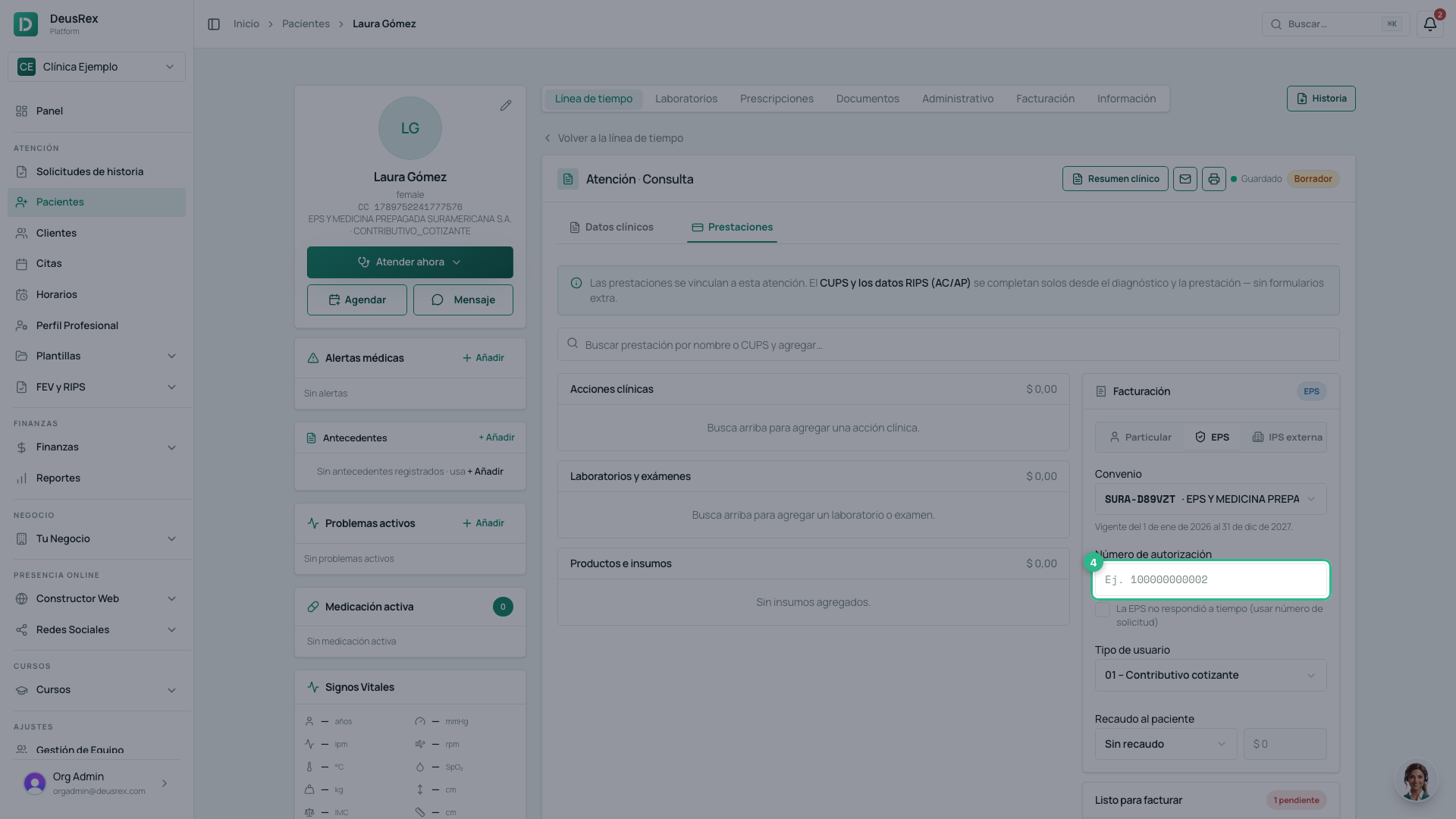Open Perfil Profesional in the sidebar
The height and width of the screenshot is (819, 1456).
pyautogui.click(x=96, y=325)
